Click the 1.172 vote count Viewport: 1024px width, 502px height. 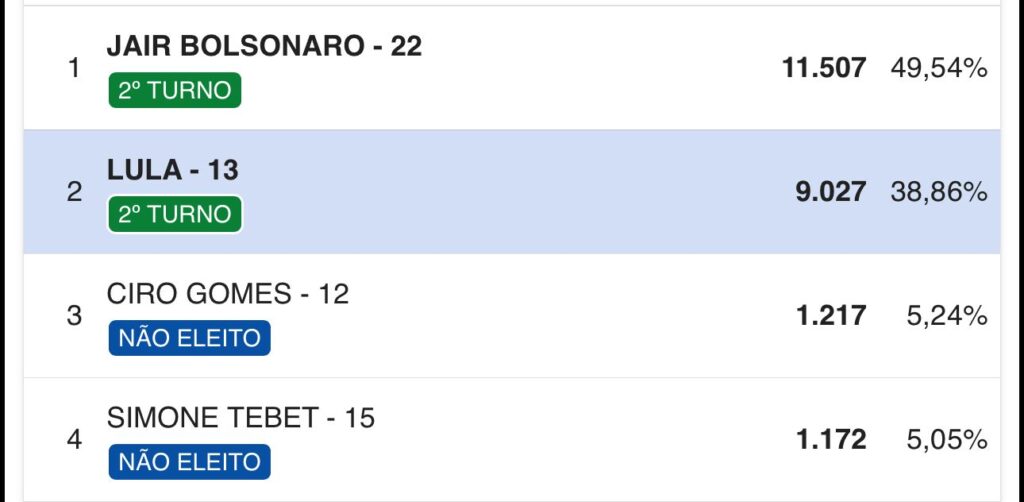(x=830, y=439)
